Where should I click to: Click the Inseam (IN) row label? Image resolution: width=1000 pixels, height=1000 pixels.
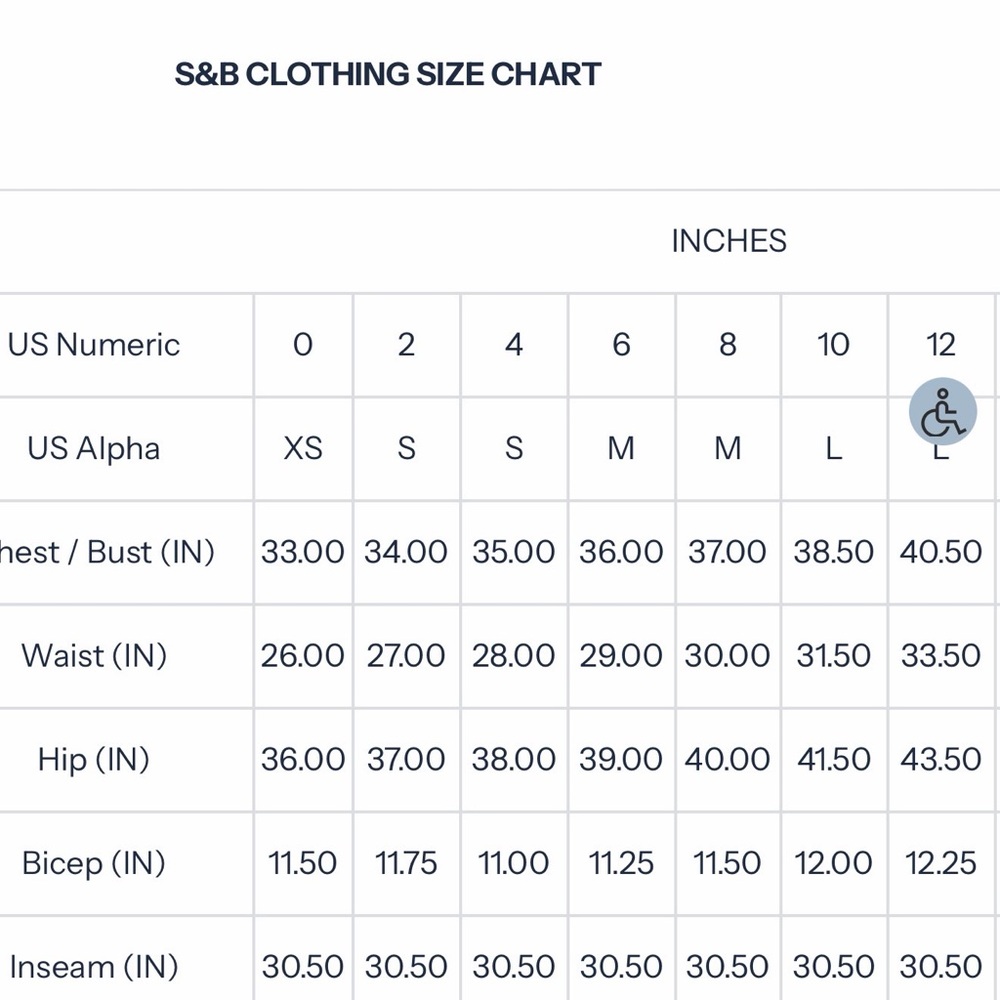[94, 967]
